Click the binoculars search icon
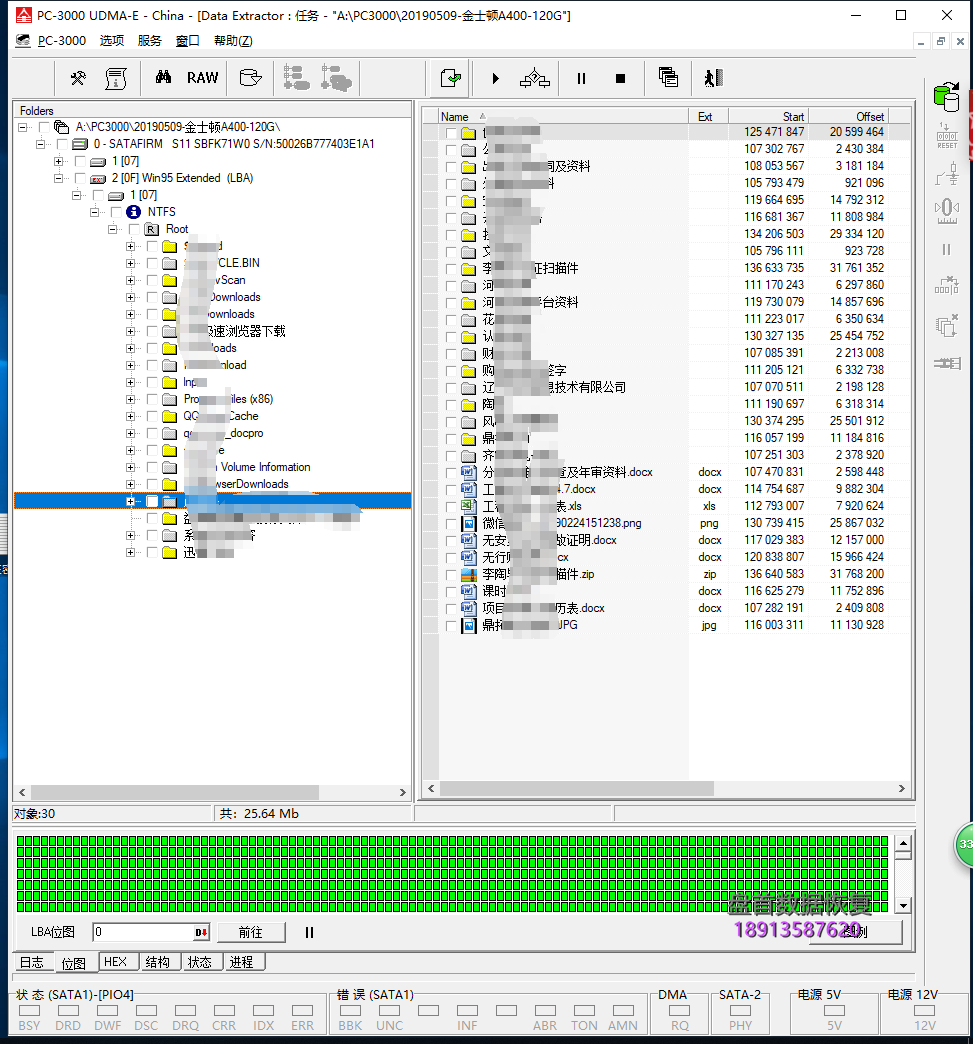This screenshot has width=973, height=1044. click(x=163, y=78)
